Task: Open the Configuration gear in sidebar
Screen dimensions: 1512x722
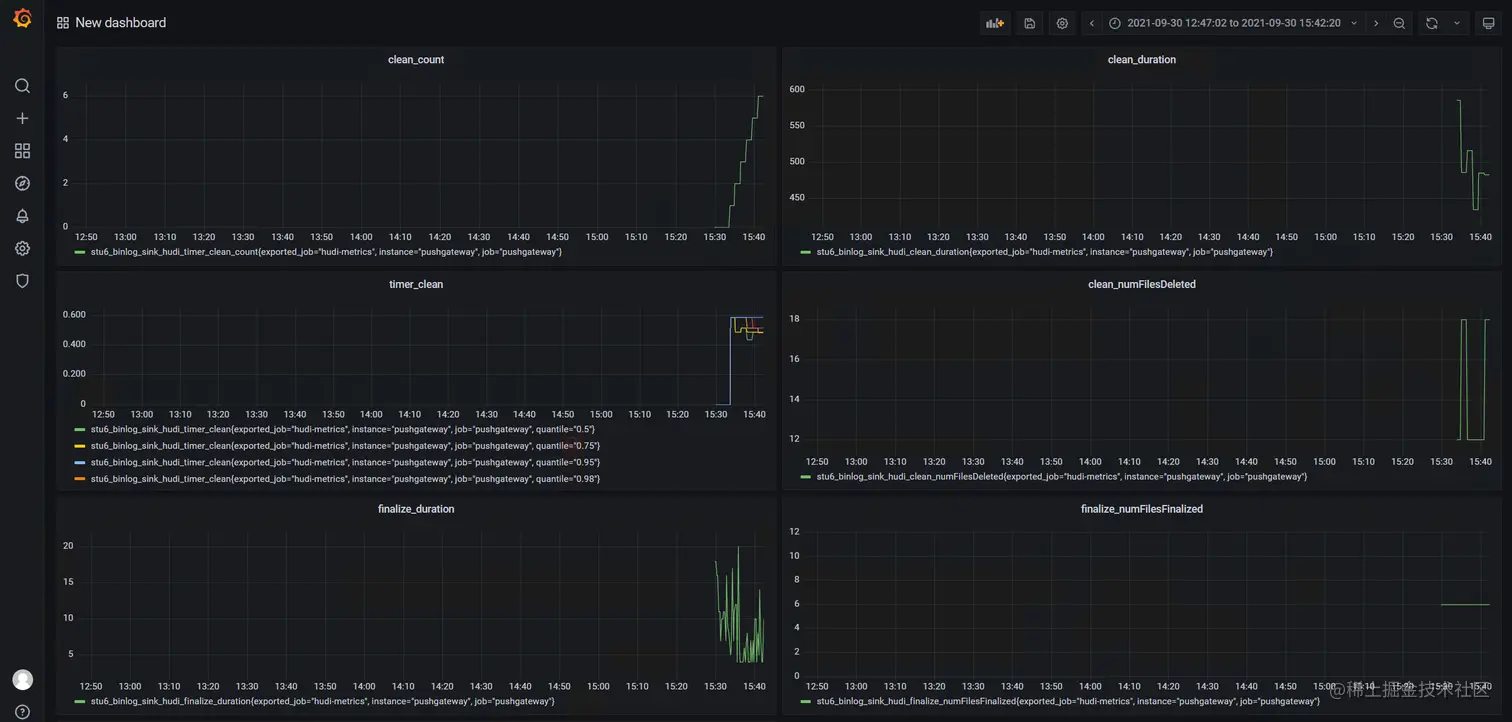Action: coord(22,248)
